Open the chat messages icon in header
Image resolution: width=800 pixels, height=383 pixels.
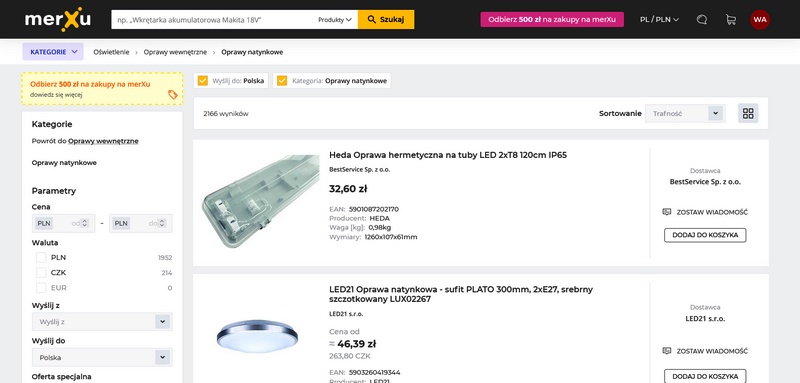(x=702, y=20)
